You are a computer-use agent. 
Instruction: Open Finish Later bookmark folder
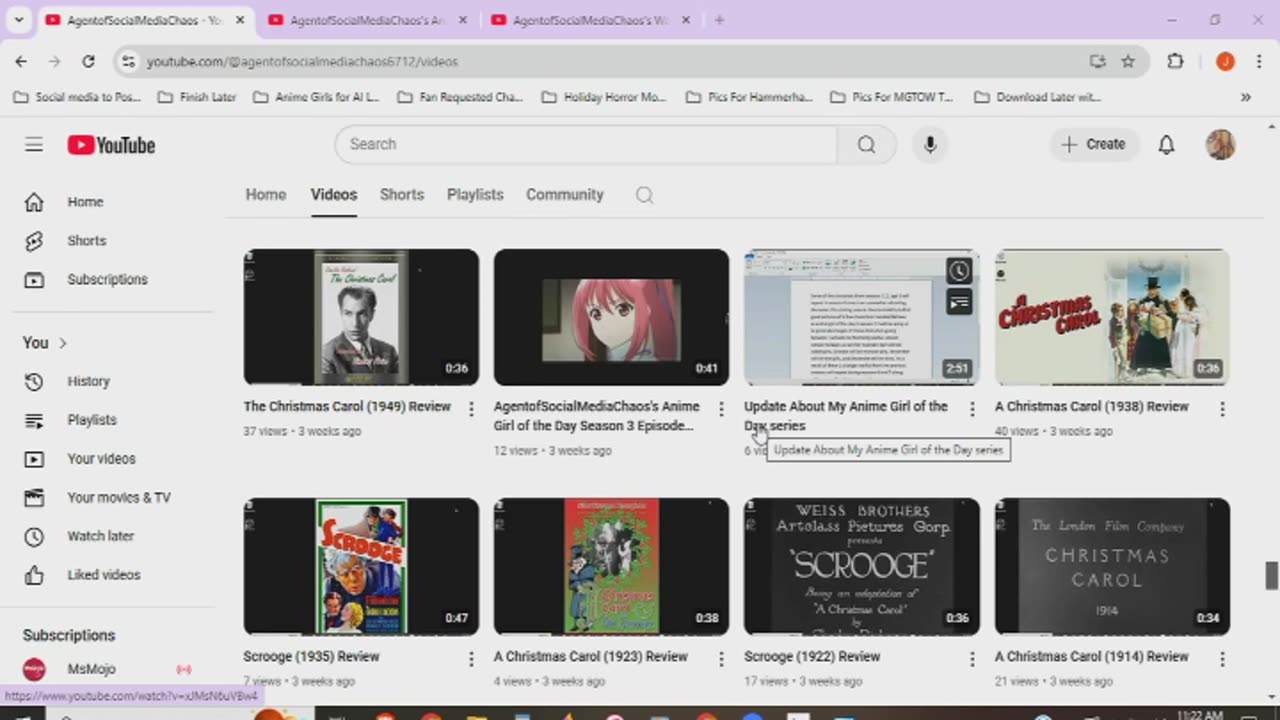tap(198, 97)
